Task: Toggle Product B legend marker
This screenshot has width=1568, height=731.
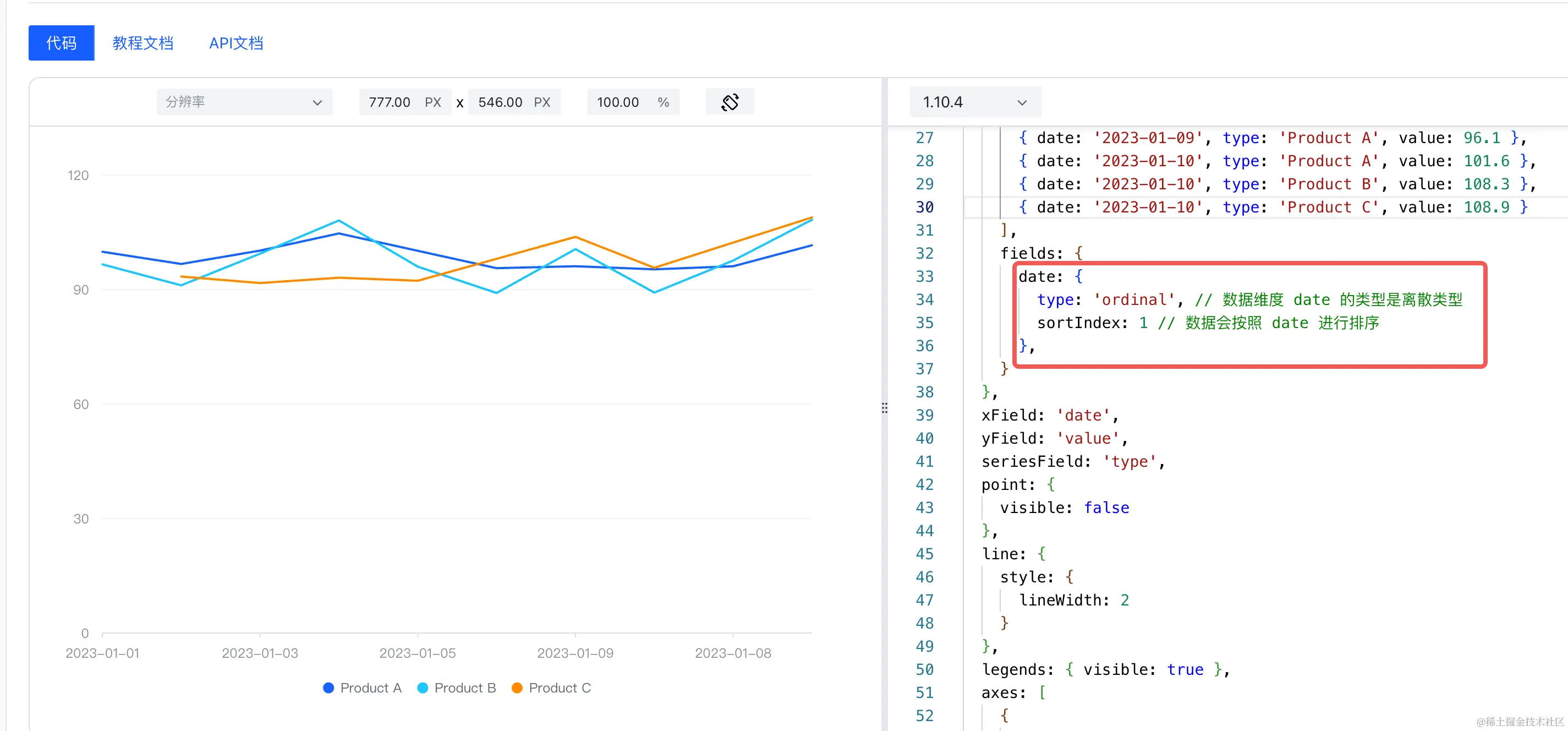Action: (423, 688)
